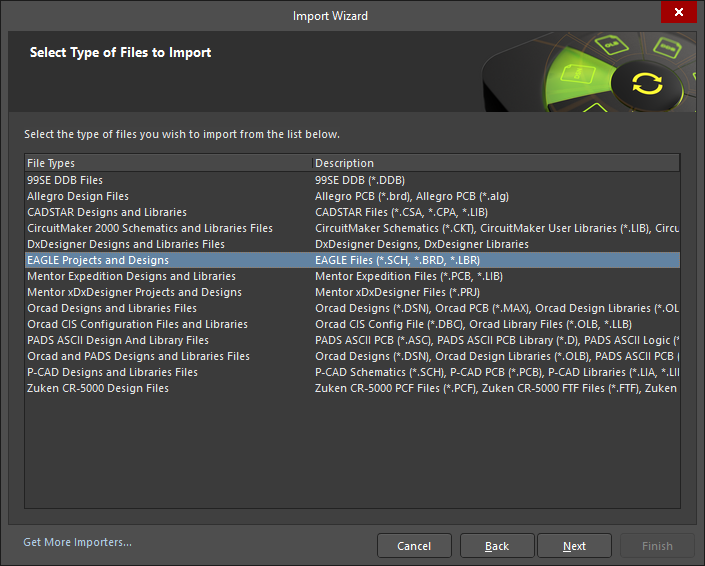Image resolution: width=705 pixels, height=566 pixels.
Task: Select Zuken CR-5000 Design Files
Action: [x=352, y=388]
